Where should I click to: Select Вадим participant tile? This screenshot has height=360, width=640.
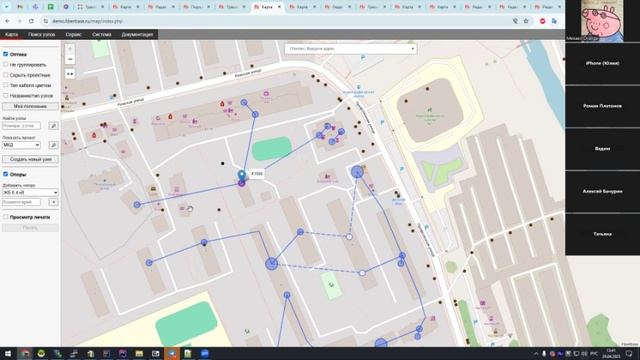coord(602,149)
